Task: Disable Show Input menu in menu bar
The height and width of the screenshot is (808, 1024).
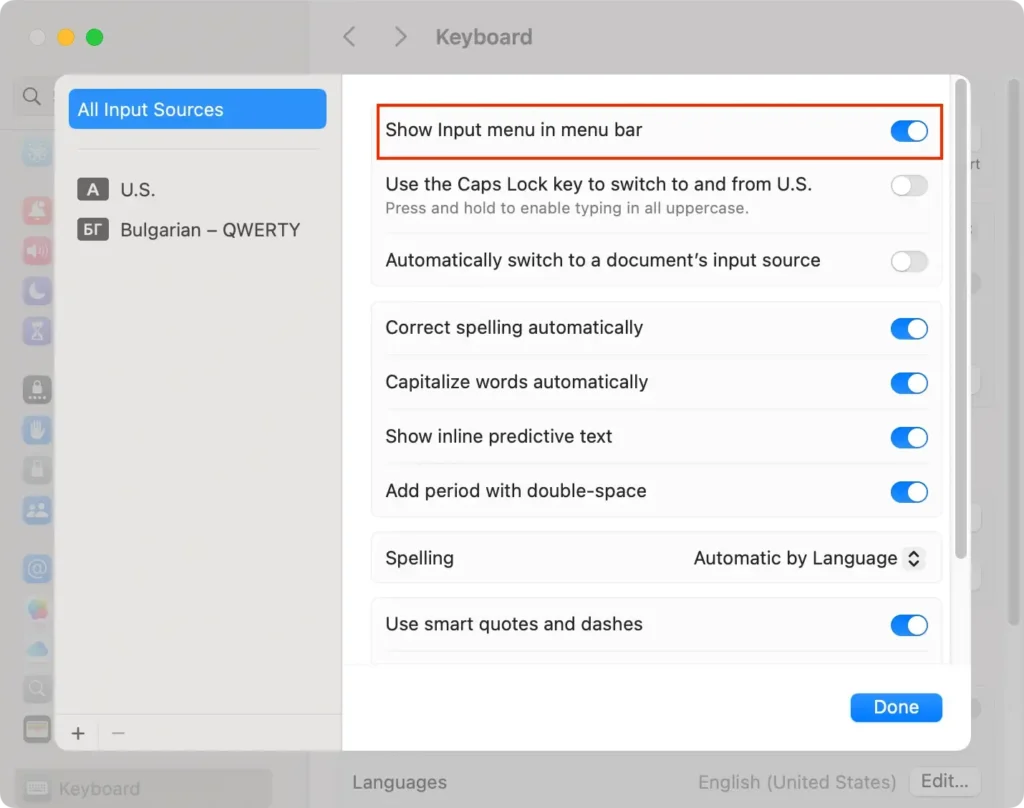Action: (909, 131)
